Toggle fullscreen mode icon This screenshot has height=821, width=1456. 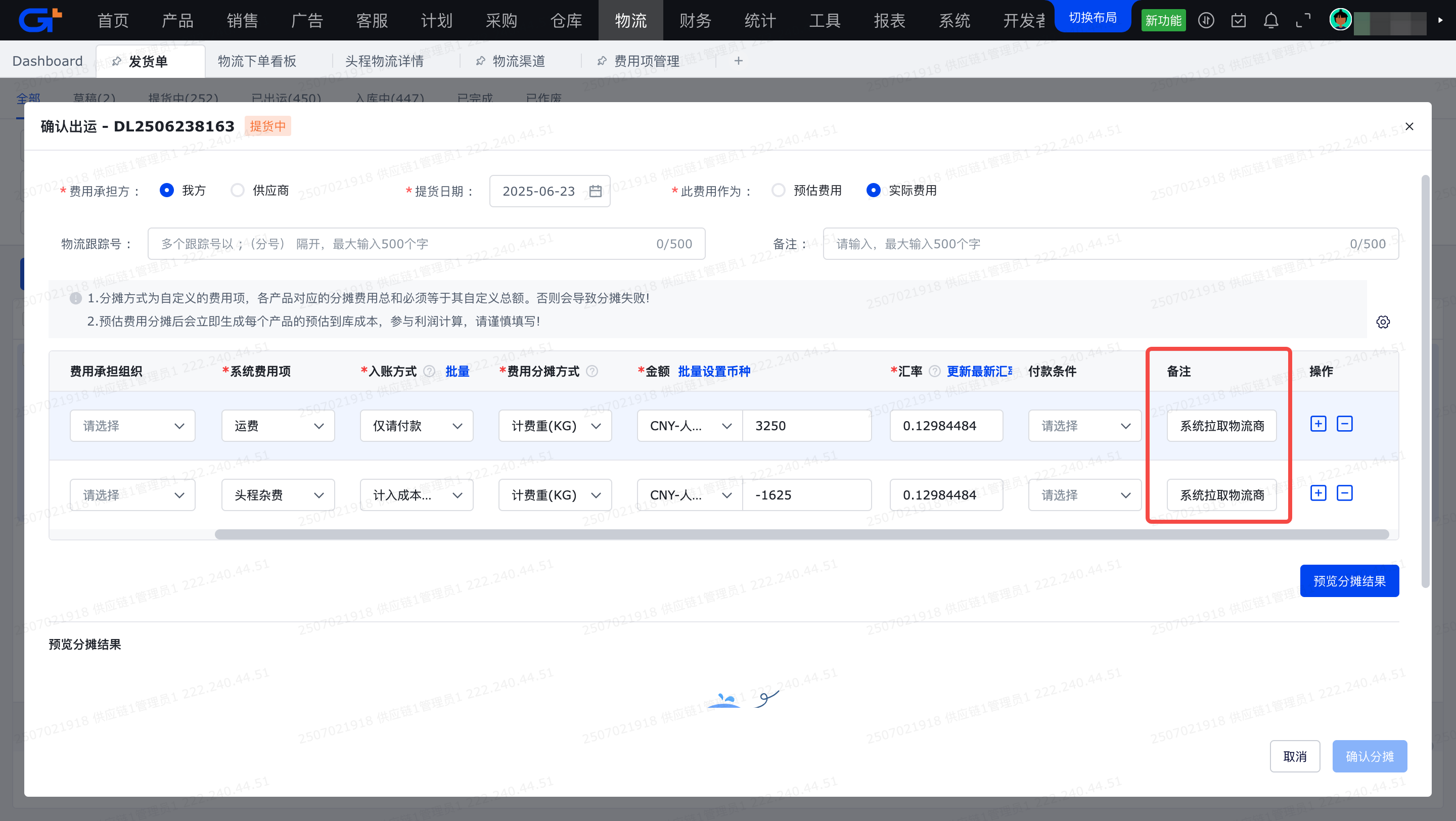[x=1303, y=21]
